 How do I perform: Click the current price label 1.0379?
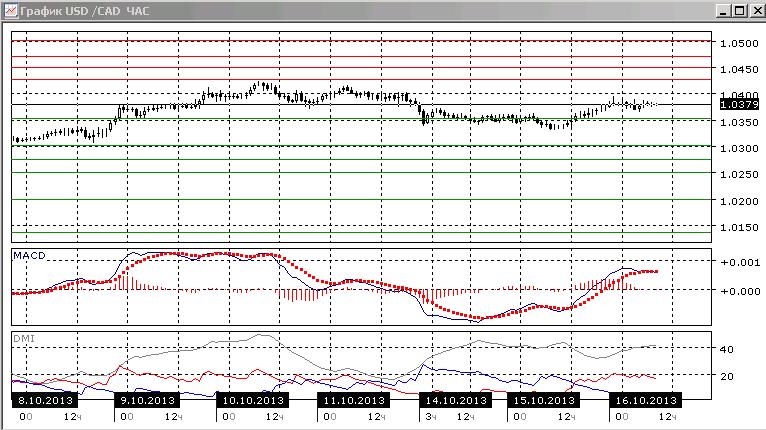(739, 104)
